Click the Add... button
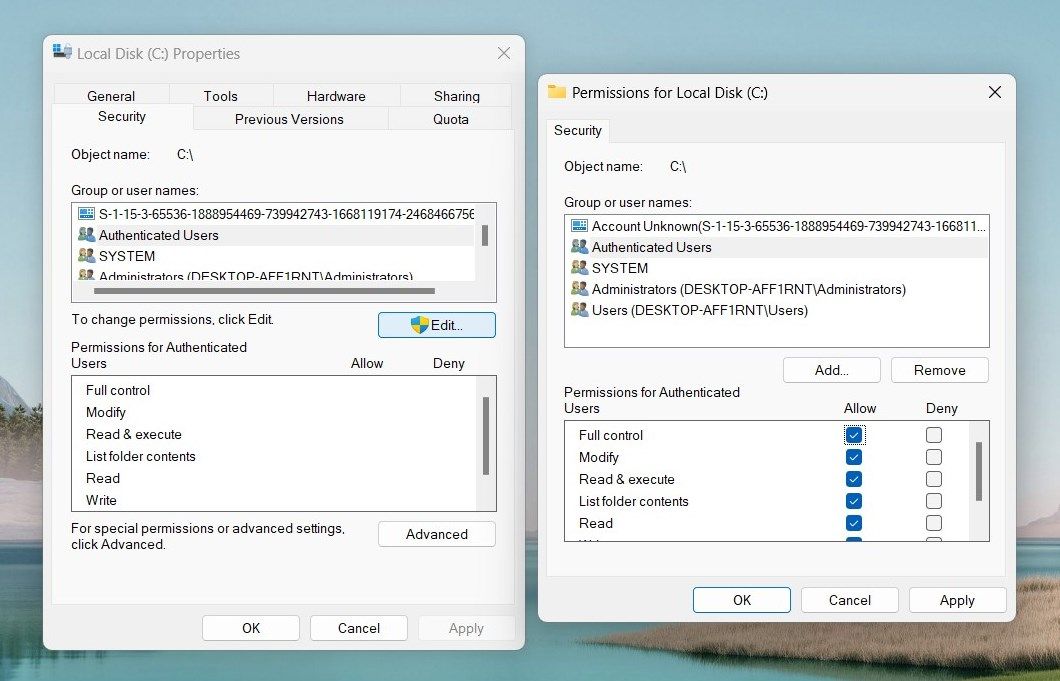This screenshot has height=681, width=1060. tap(831, 370)
